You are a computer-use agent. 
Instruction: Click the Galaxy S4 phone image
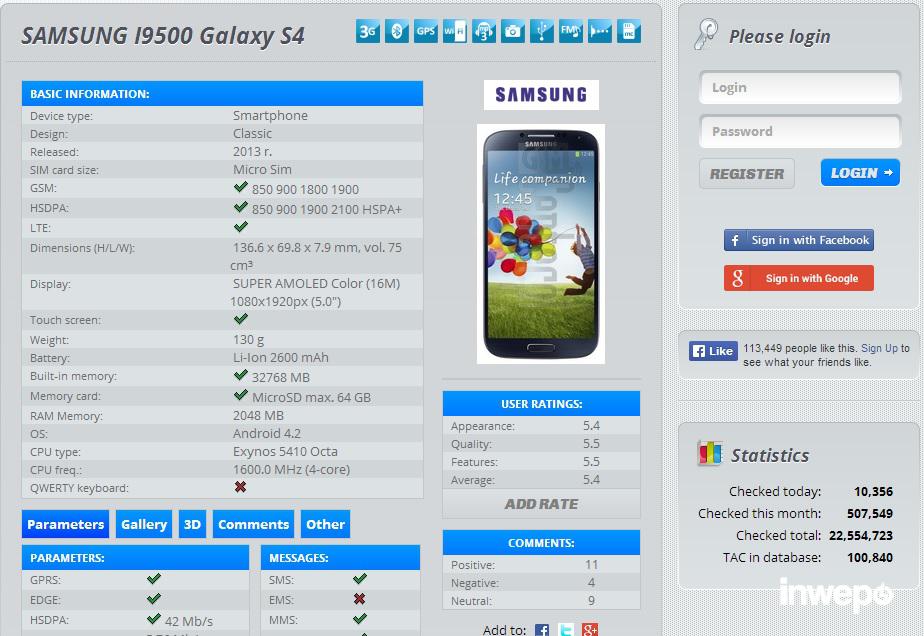click(x=540, y=243)
